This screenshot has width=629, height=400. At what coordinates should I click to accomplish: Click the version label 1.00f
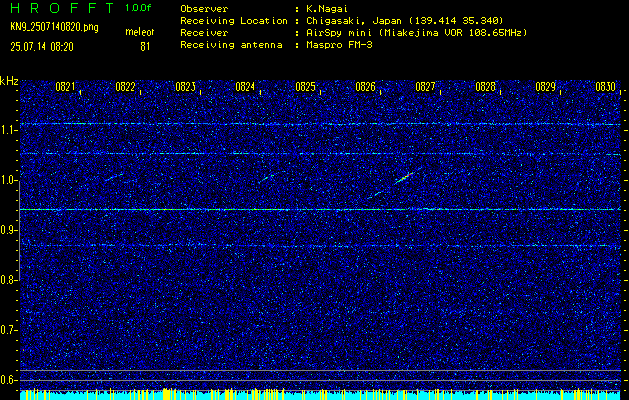tap(138, 8)
